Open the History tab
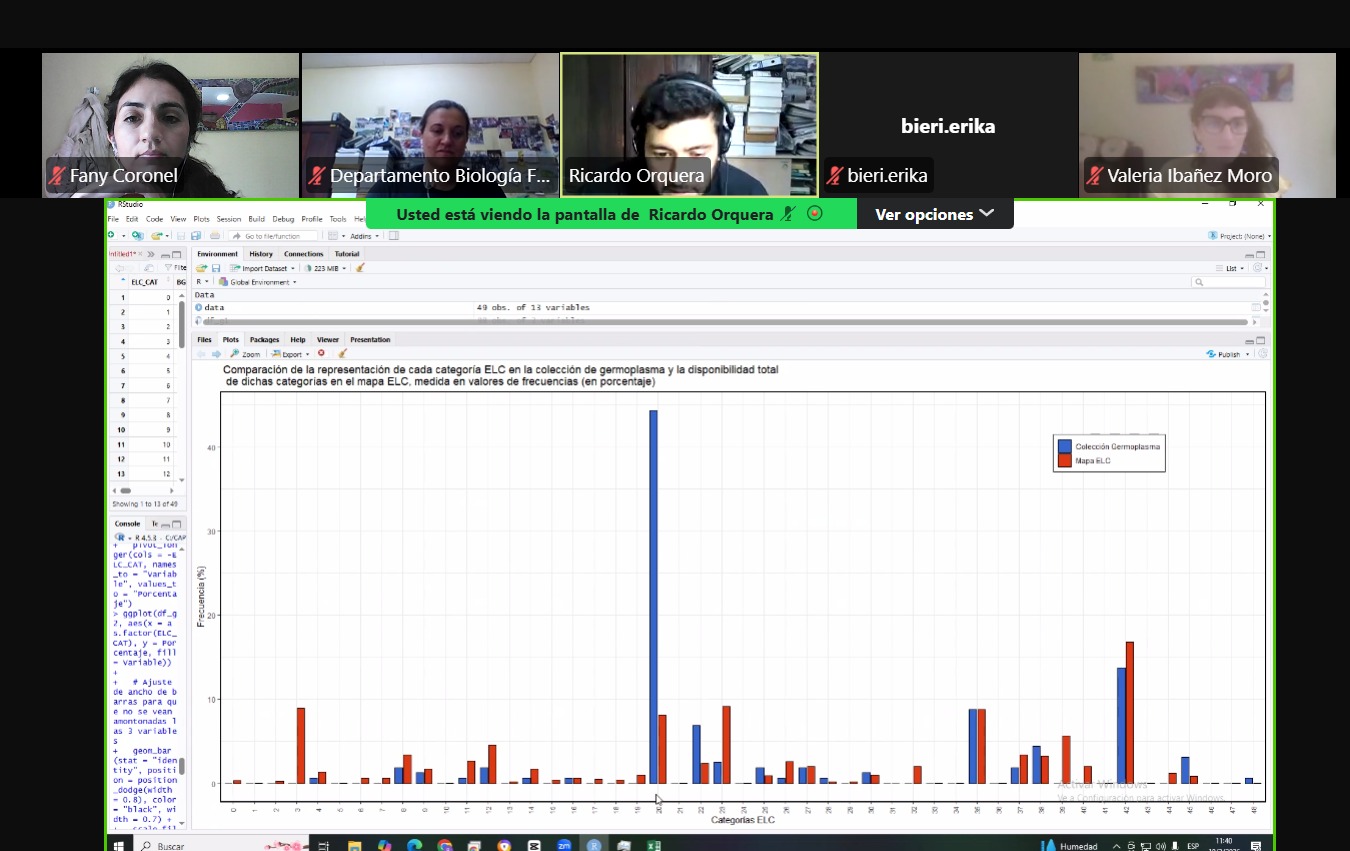 tap(261, 254)
